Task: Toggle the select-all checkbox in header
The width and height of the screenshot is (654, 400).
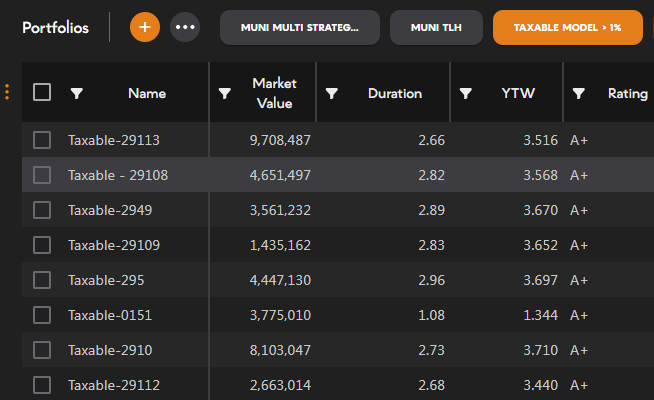Action: point(42,92)
